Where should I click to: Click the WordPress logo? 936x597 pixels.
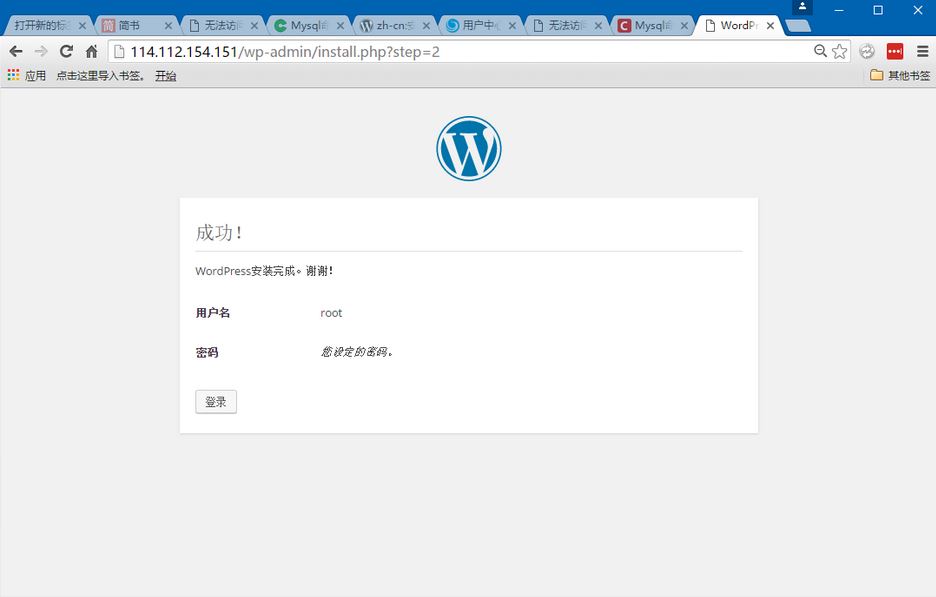[x=469, y=149]
